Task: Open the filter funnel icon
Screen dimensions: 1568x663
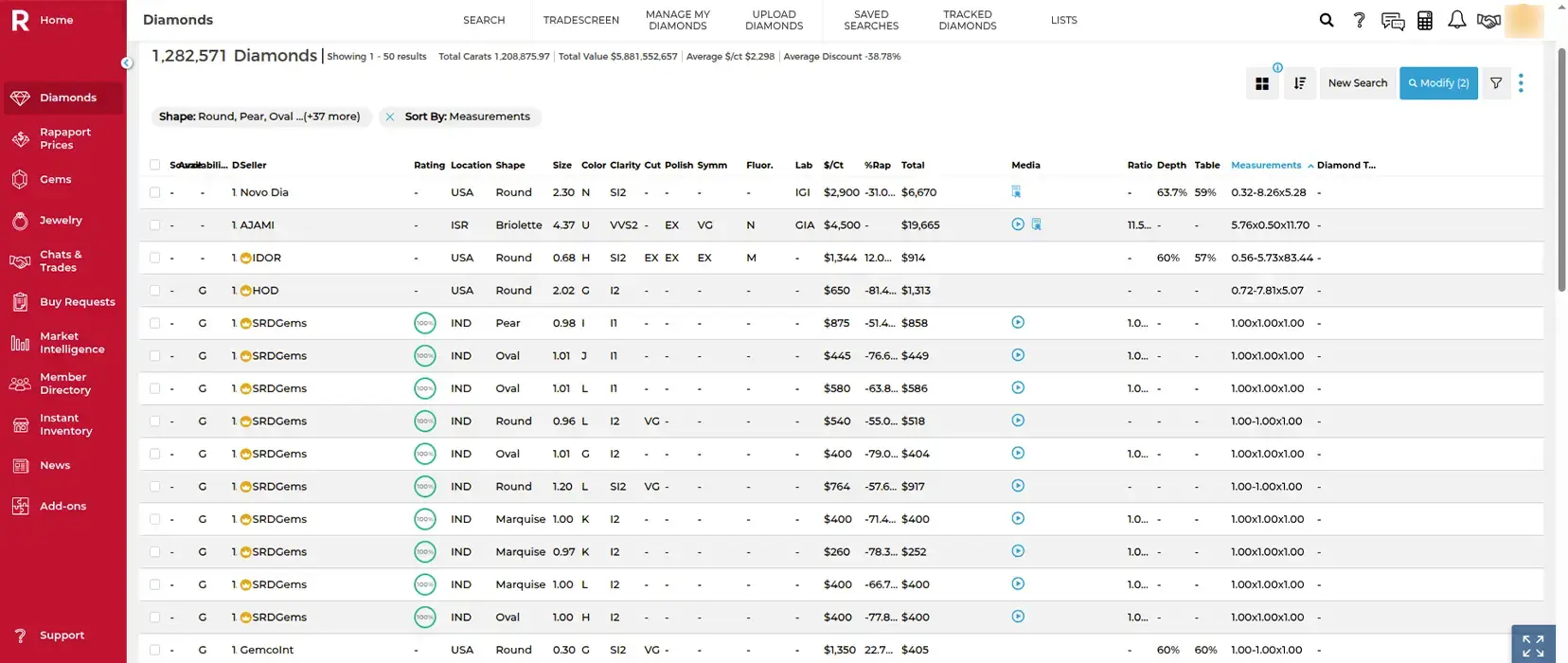Action: click(1496, 83)
